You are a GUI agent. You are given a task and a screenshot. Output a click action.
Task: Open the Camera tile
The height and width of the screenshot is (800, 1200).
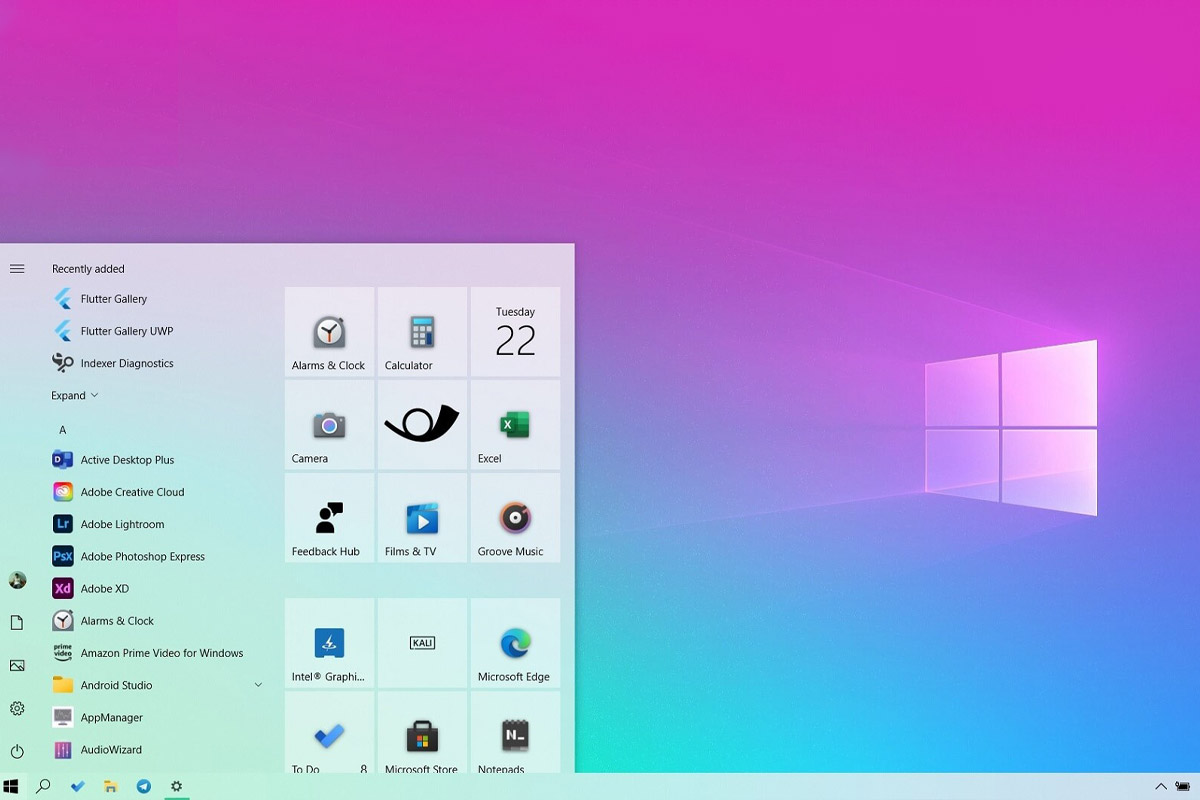tap(329, 425)
